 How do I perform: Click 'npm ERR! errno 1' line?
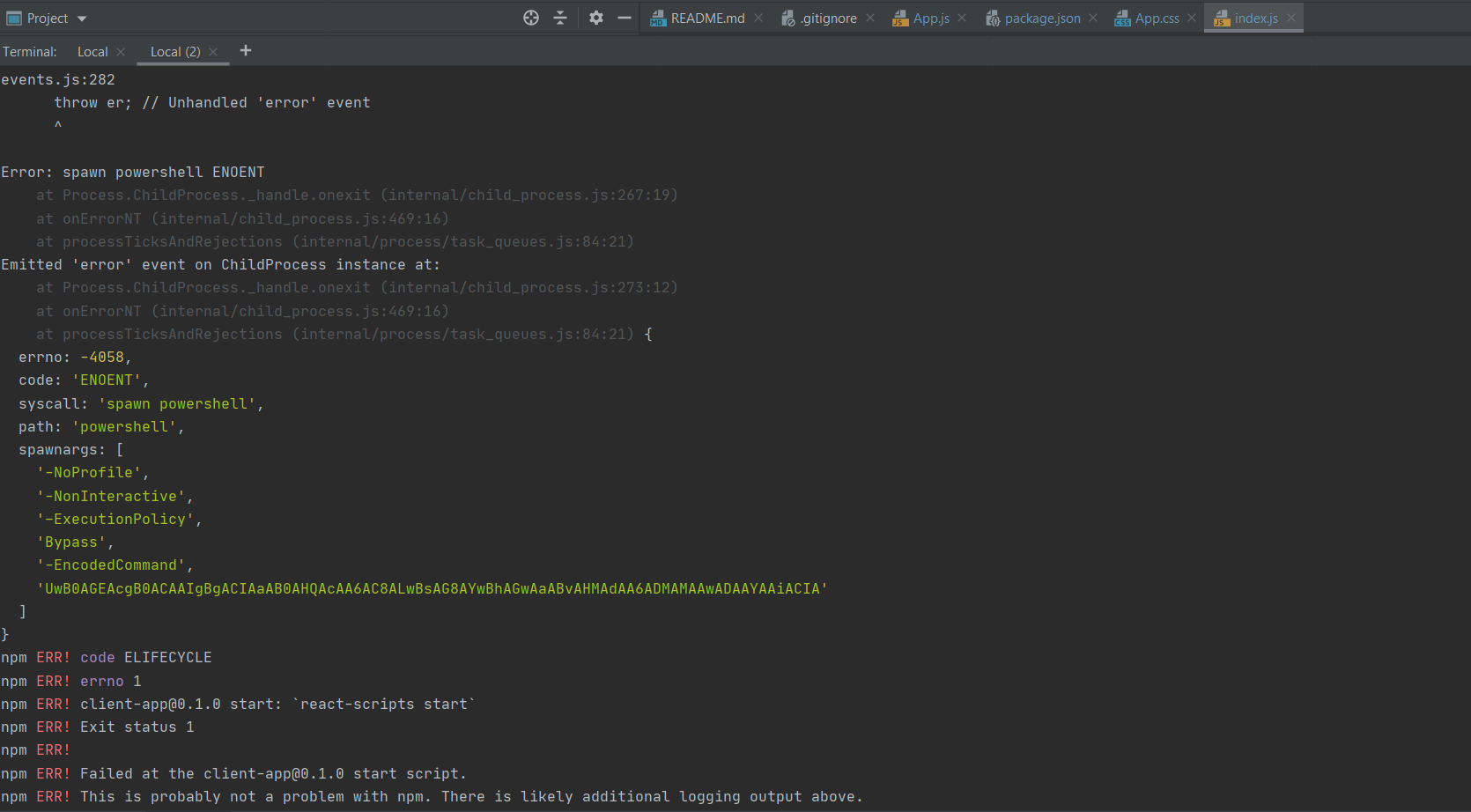[71, 682]
